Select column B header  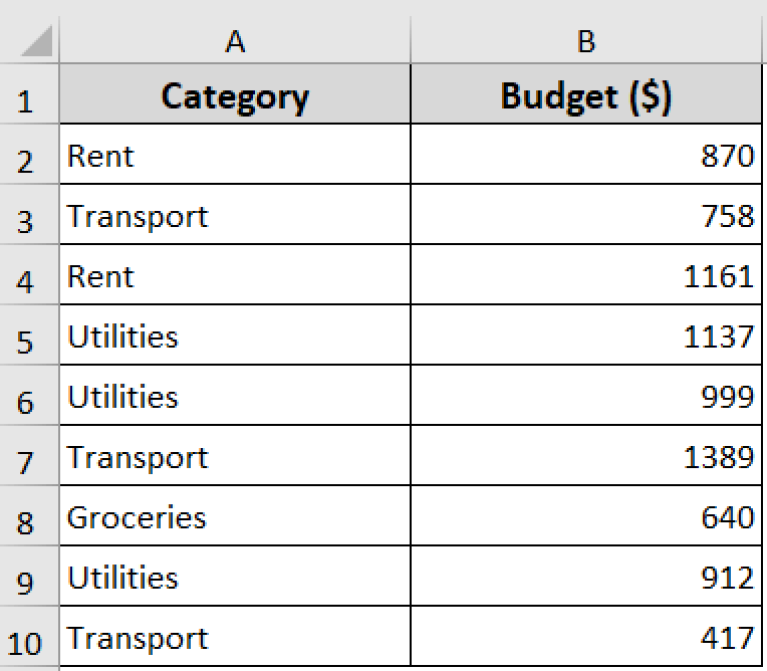point(586,41)
